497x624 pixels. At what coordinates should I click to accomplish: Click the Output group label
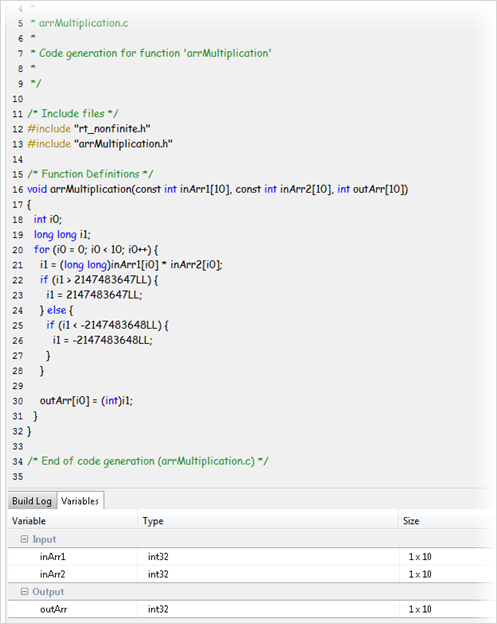coord(48,592)
